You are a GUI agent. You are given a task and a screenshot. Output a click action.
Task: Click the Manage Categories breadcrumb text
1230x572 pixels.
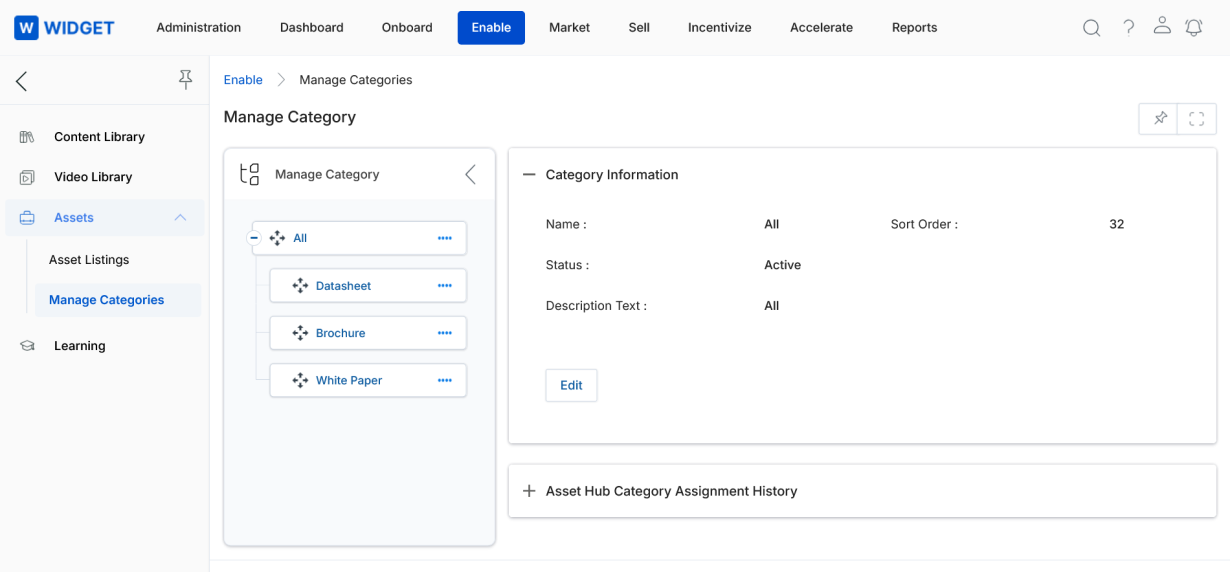point(356,80)
